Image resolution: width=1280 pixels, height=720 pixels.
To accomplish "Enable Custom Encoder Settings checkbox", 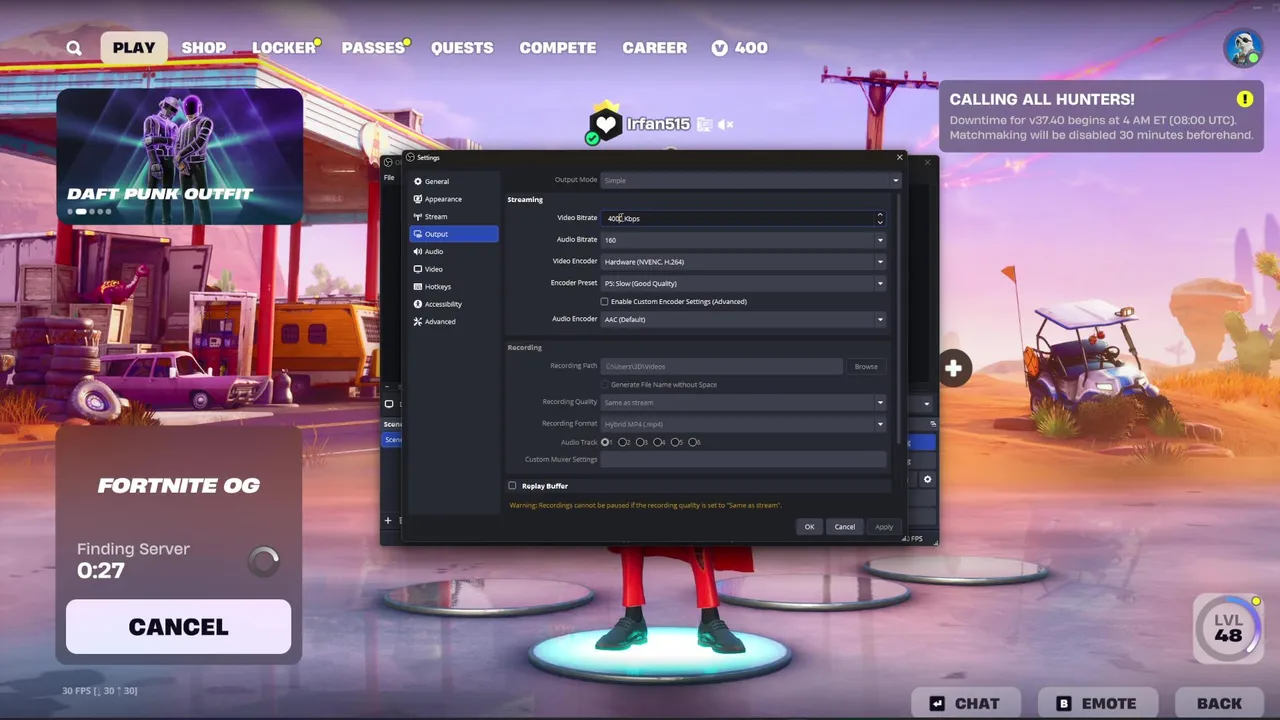I will pos(604,301).
